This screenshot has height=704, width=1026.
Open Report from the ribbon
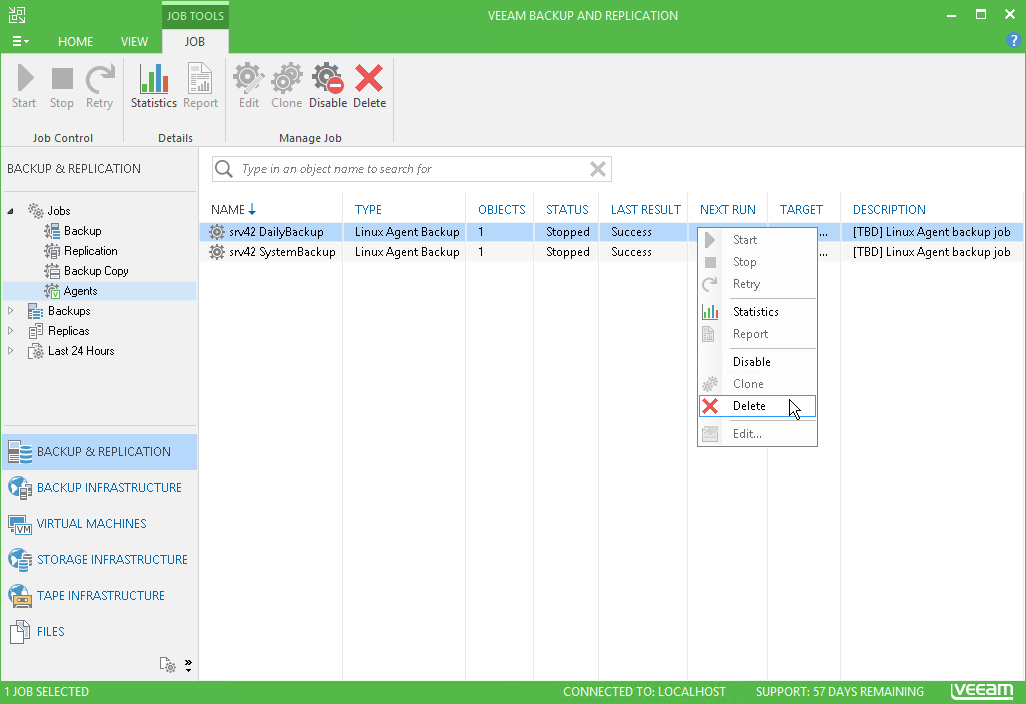click(x=200, y=86)
